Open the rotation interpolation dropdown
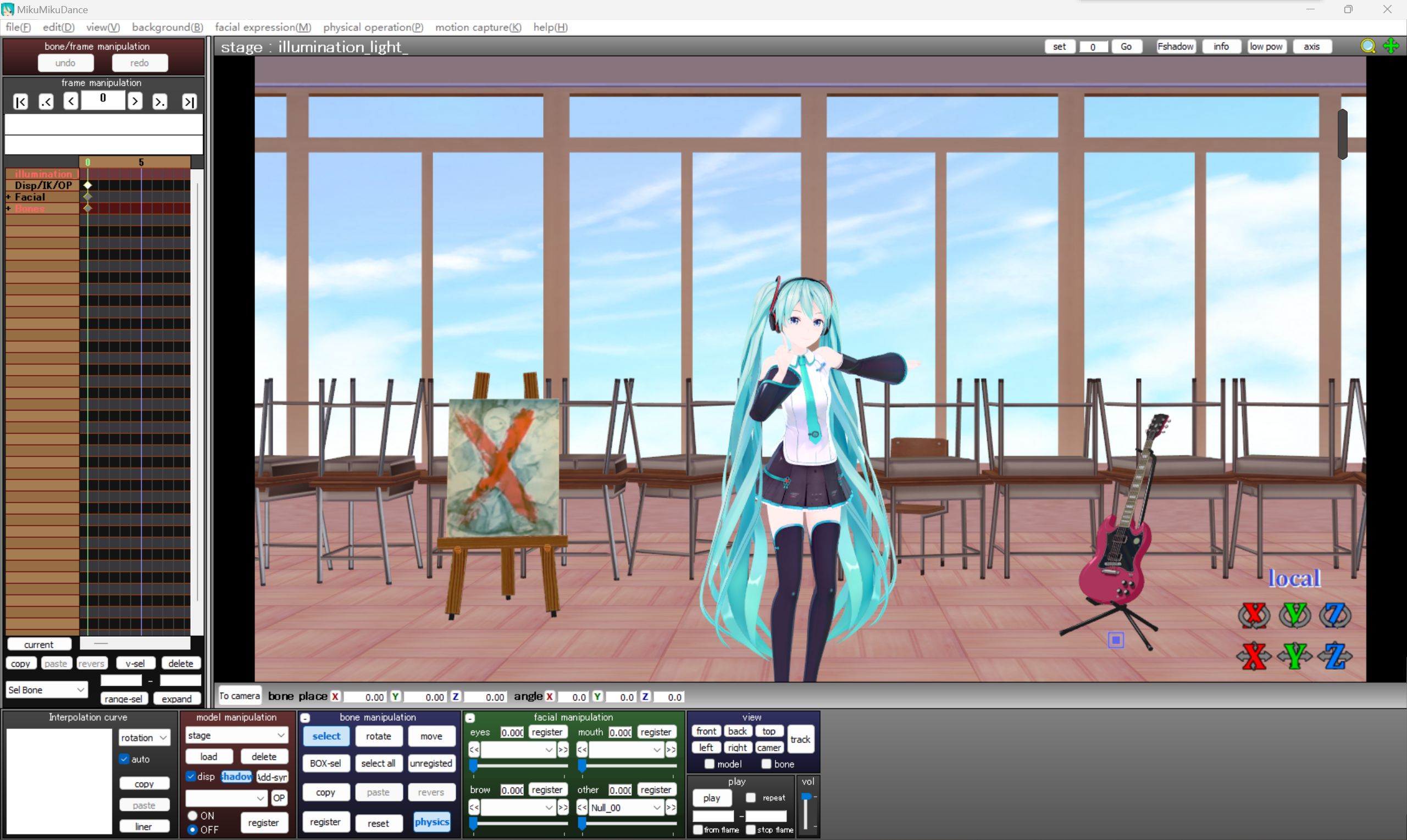1407x840 pixels. tap(144, 738)
